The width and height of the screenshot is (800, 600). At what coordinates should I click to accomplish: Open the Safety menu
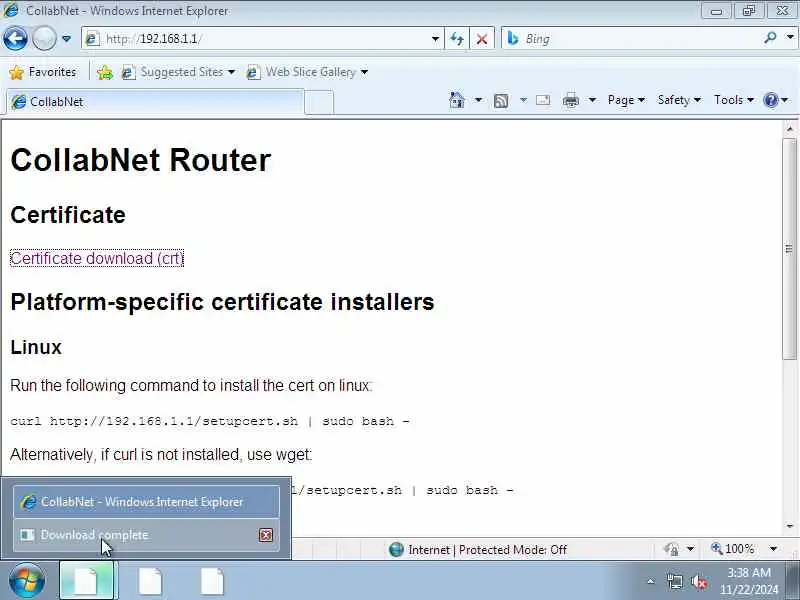(x=679, y=100)
